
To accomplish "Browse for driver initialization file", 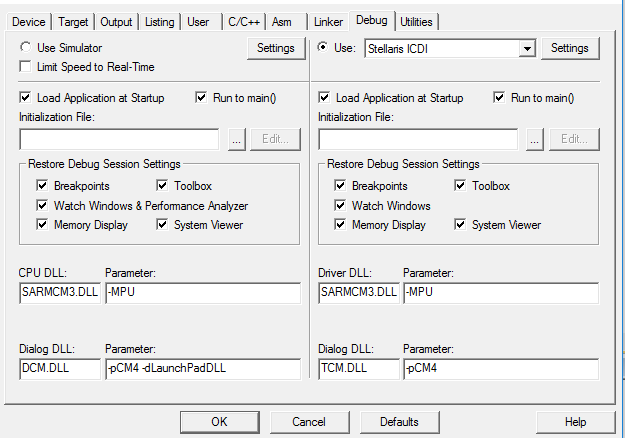I will (534, 139).
